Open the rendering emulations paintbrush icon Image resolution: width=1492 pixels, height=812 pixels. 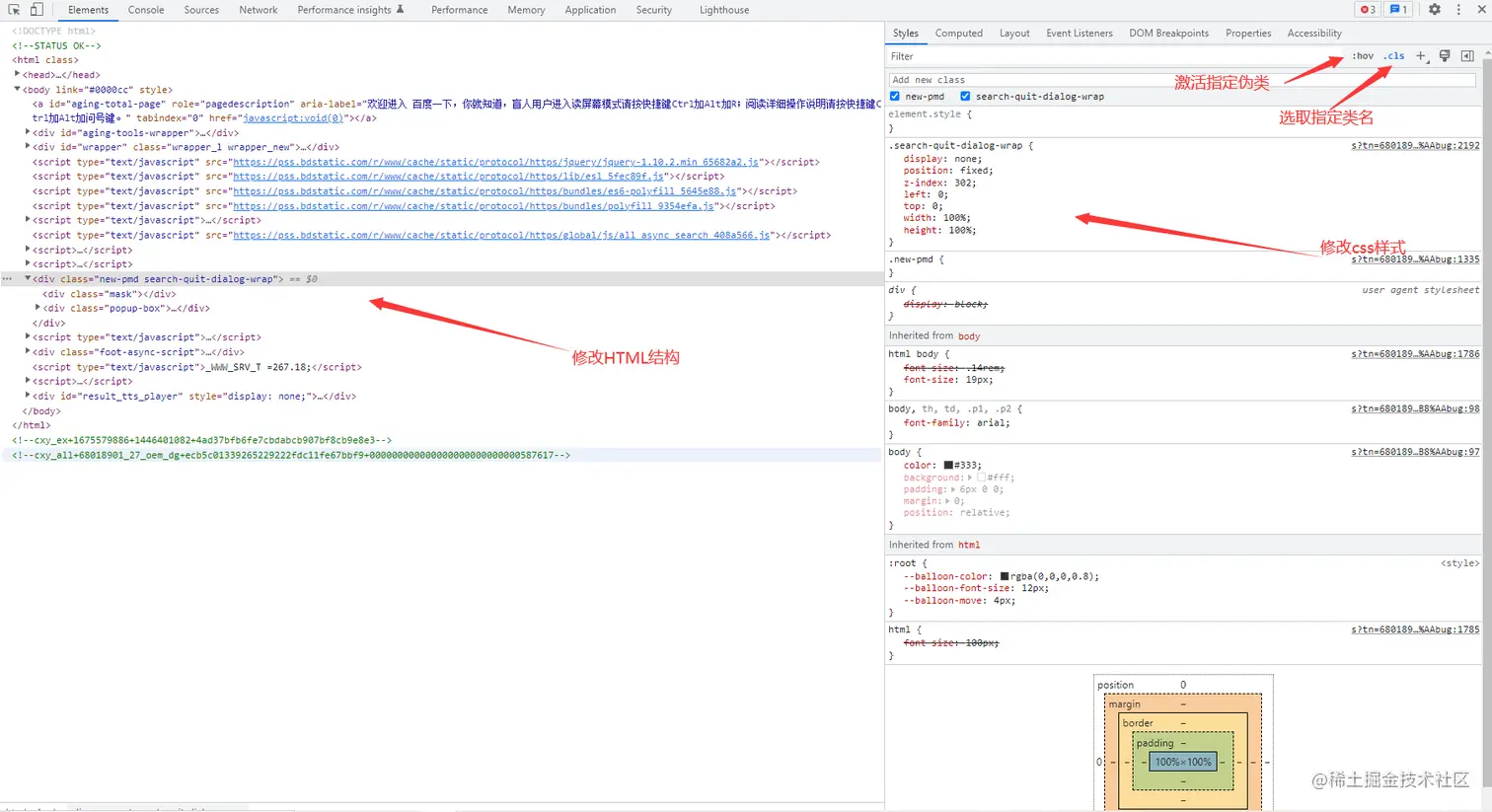1445,56
